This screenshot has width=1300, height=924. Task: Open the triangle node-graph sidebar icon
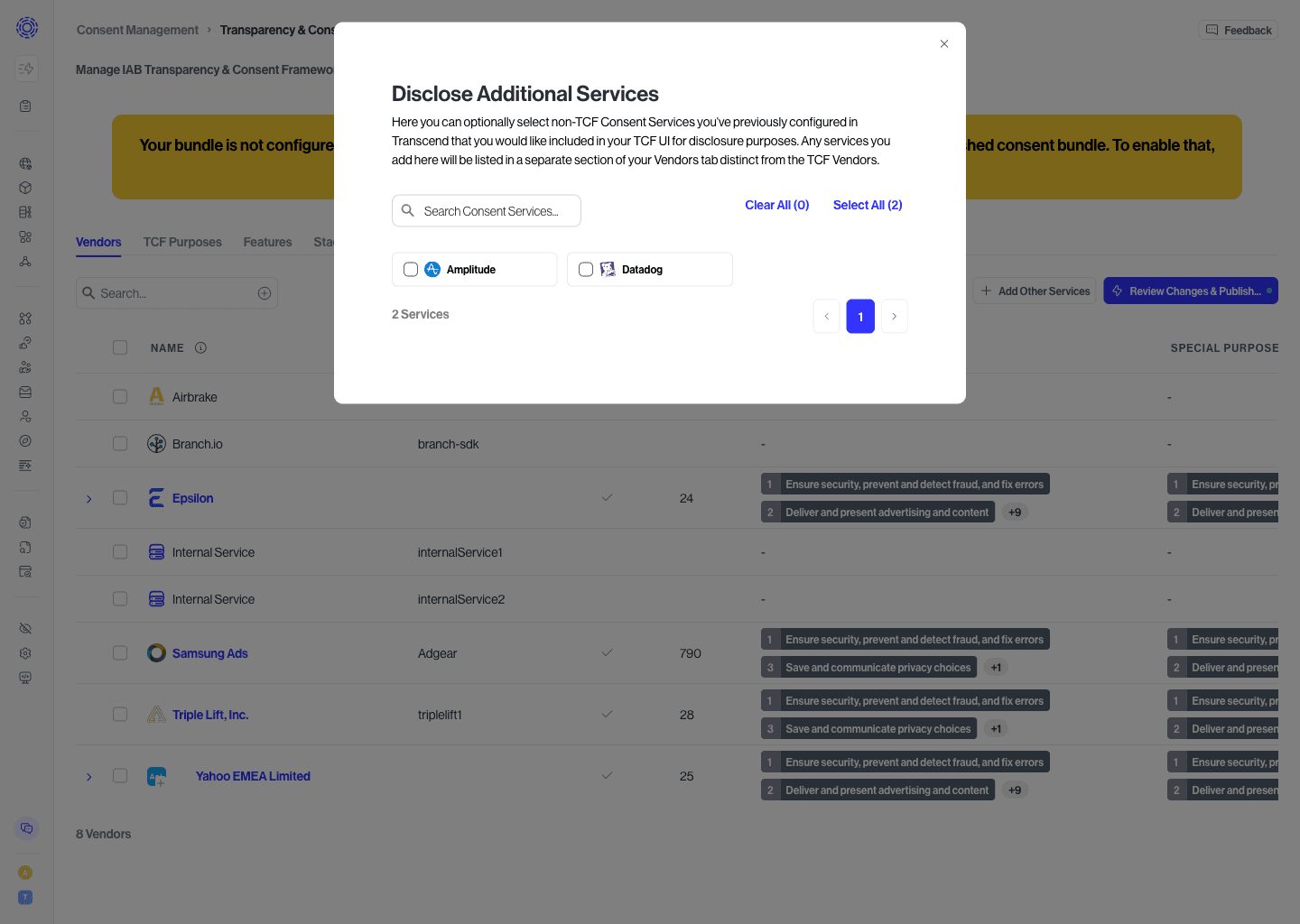click(x=25, y=261)
